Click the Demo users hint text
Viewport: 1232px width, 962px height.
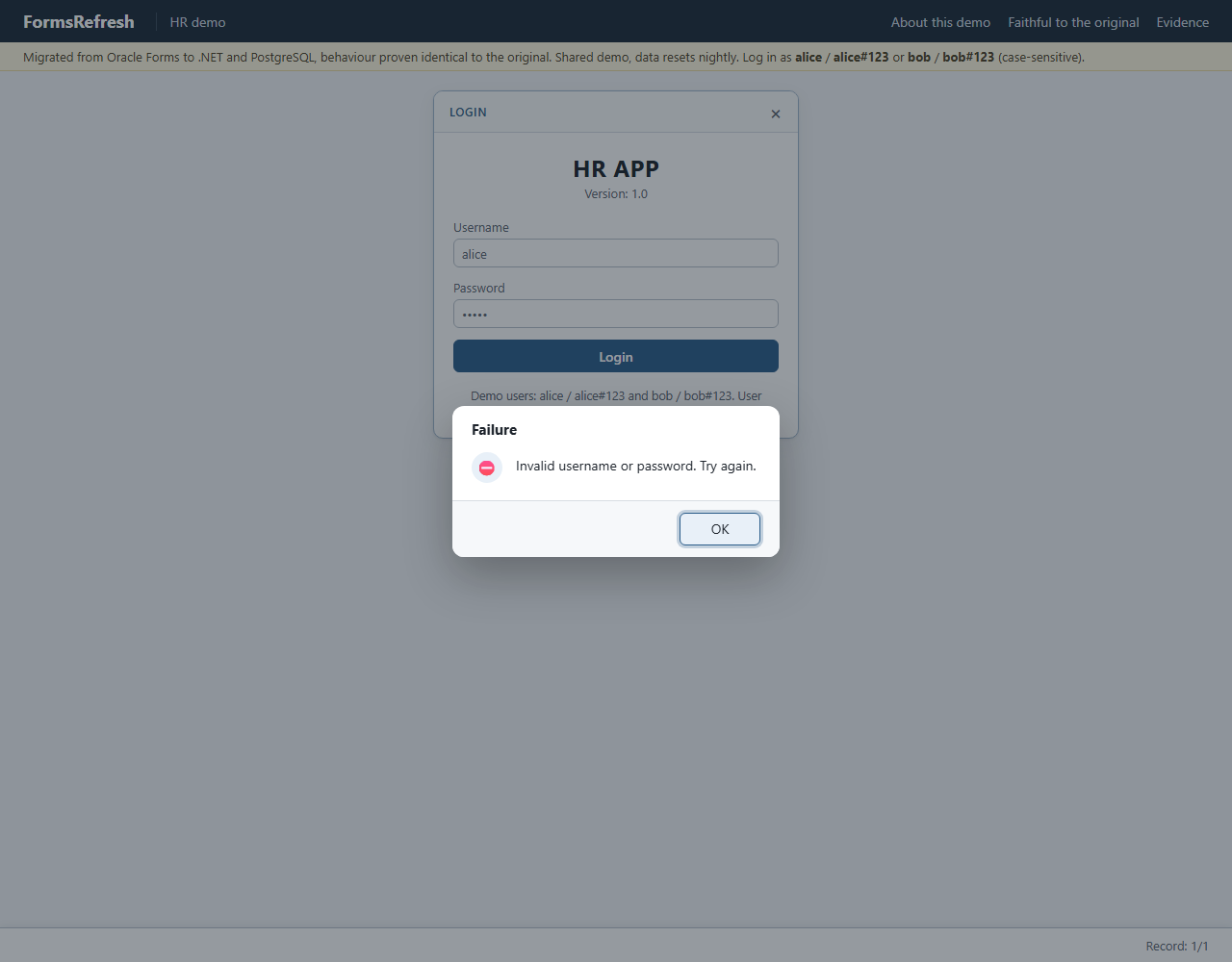coord(616,395)
